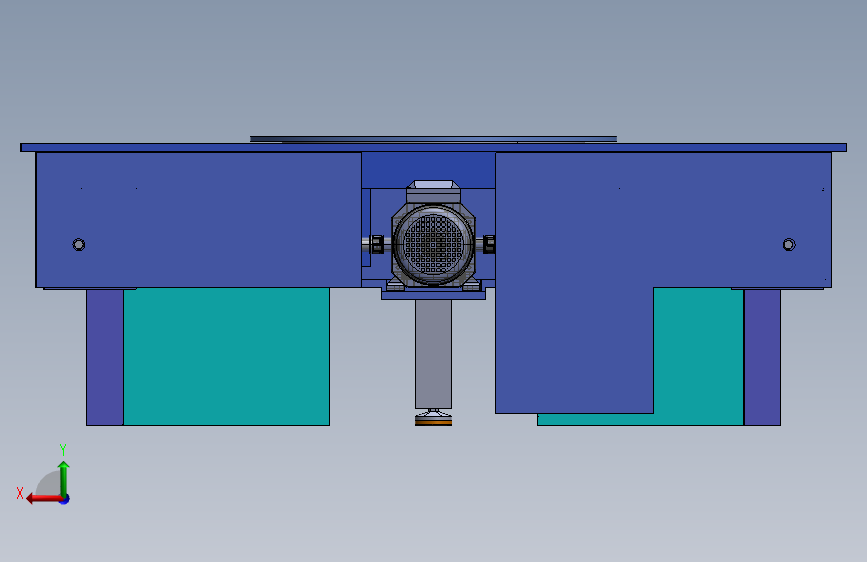Select the gray center column under motor
This screenshot has width=867, height=562.
pos(434,354)
